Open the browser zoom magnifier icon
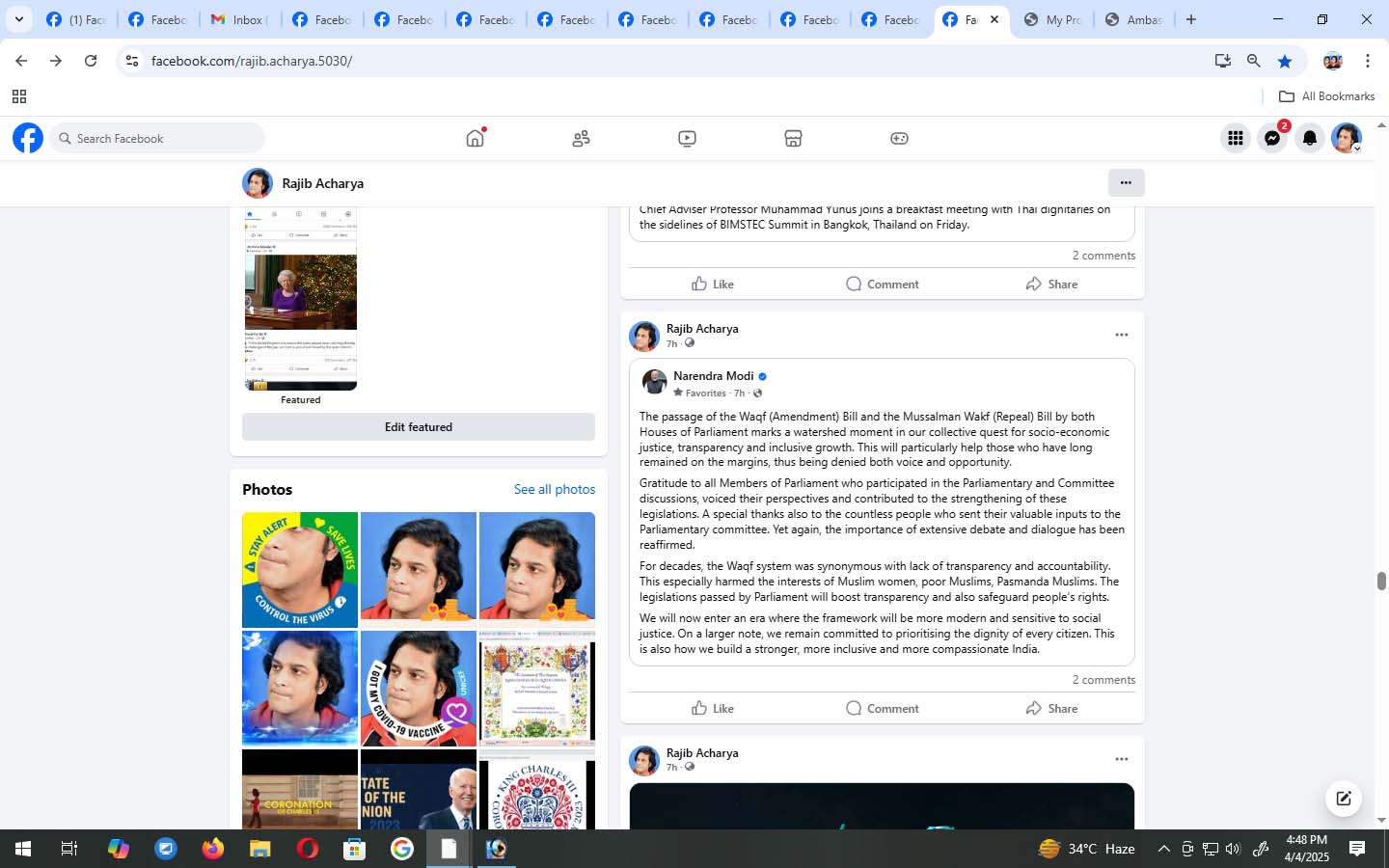1389x868 pixels. pyautogui.click(x=1253, y=61)
